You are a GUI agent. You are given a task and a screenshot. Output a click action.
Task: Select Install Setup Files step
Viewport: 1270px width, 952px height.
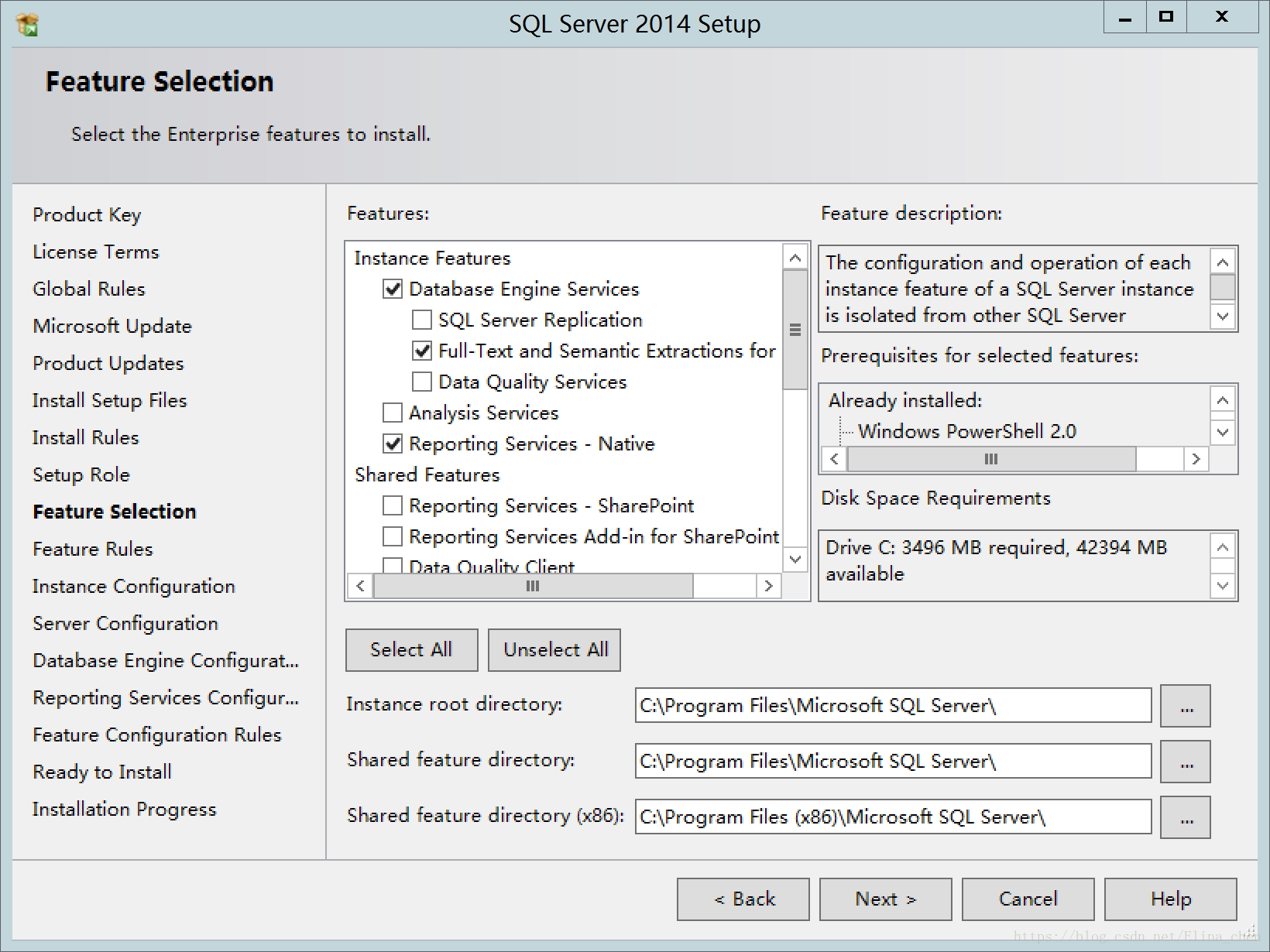point(110,401)
